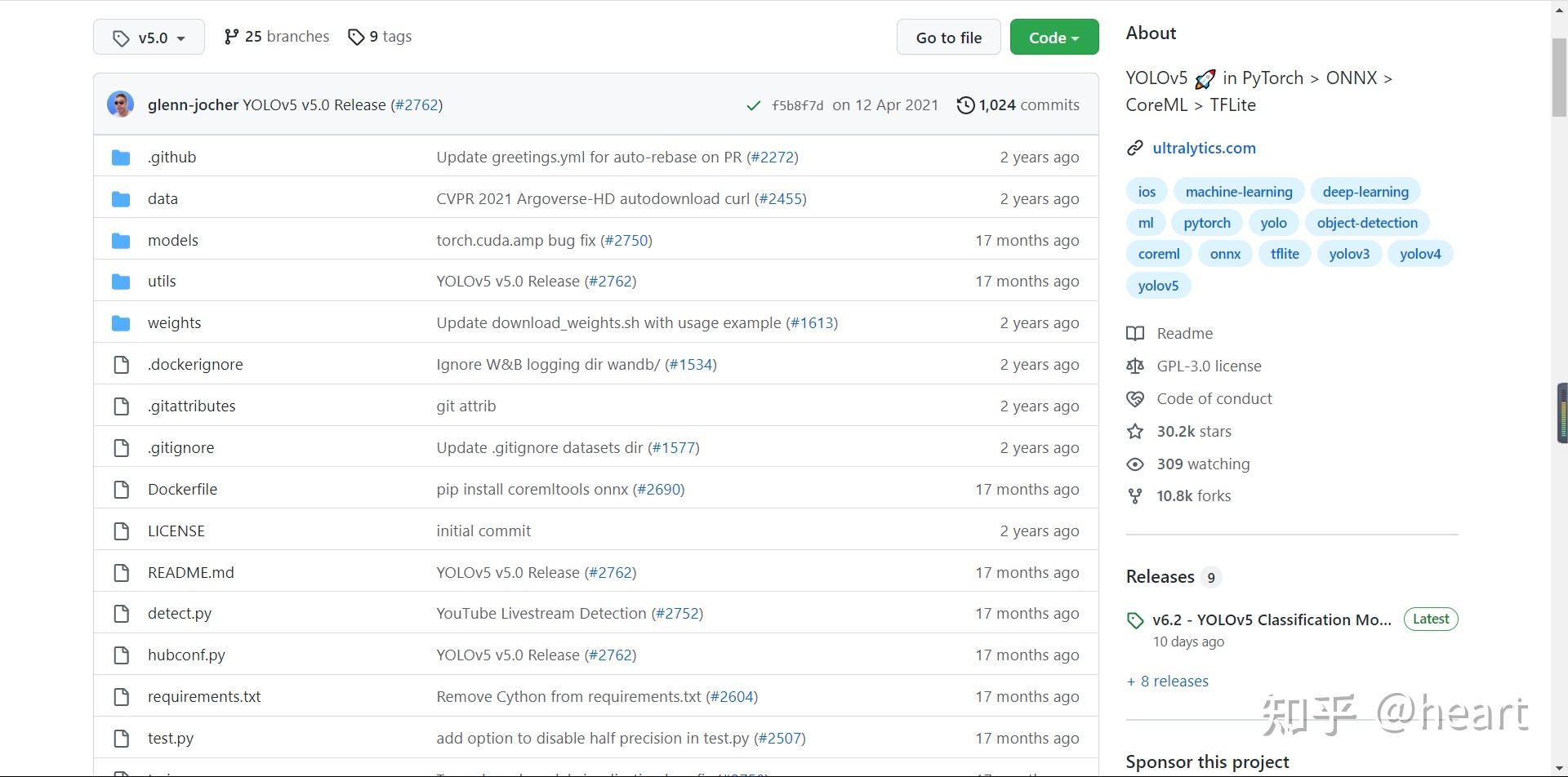Screen dimensions: 1568x777
Task: Click the .github folder icon
Action: tap(121, 158)
